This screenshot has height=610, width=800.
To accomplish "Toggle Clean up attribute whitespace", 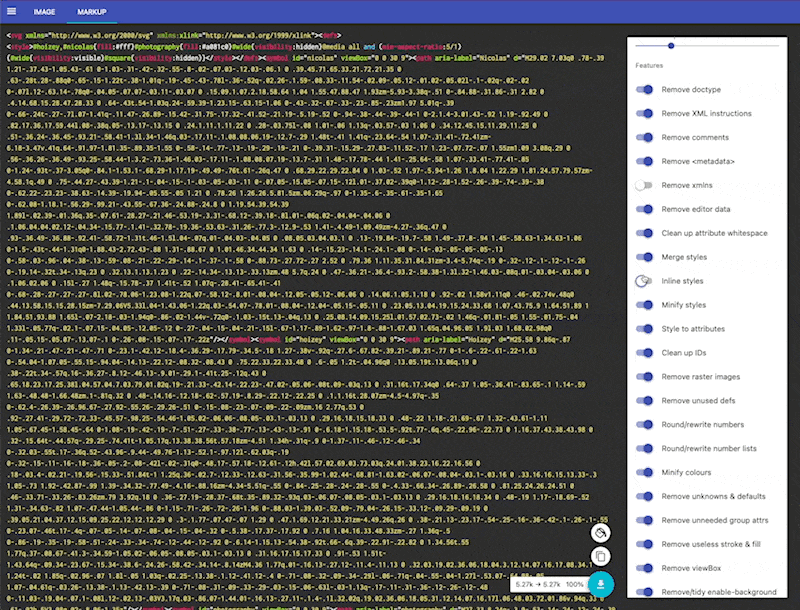I will 644,234.
